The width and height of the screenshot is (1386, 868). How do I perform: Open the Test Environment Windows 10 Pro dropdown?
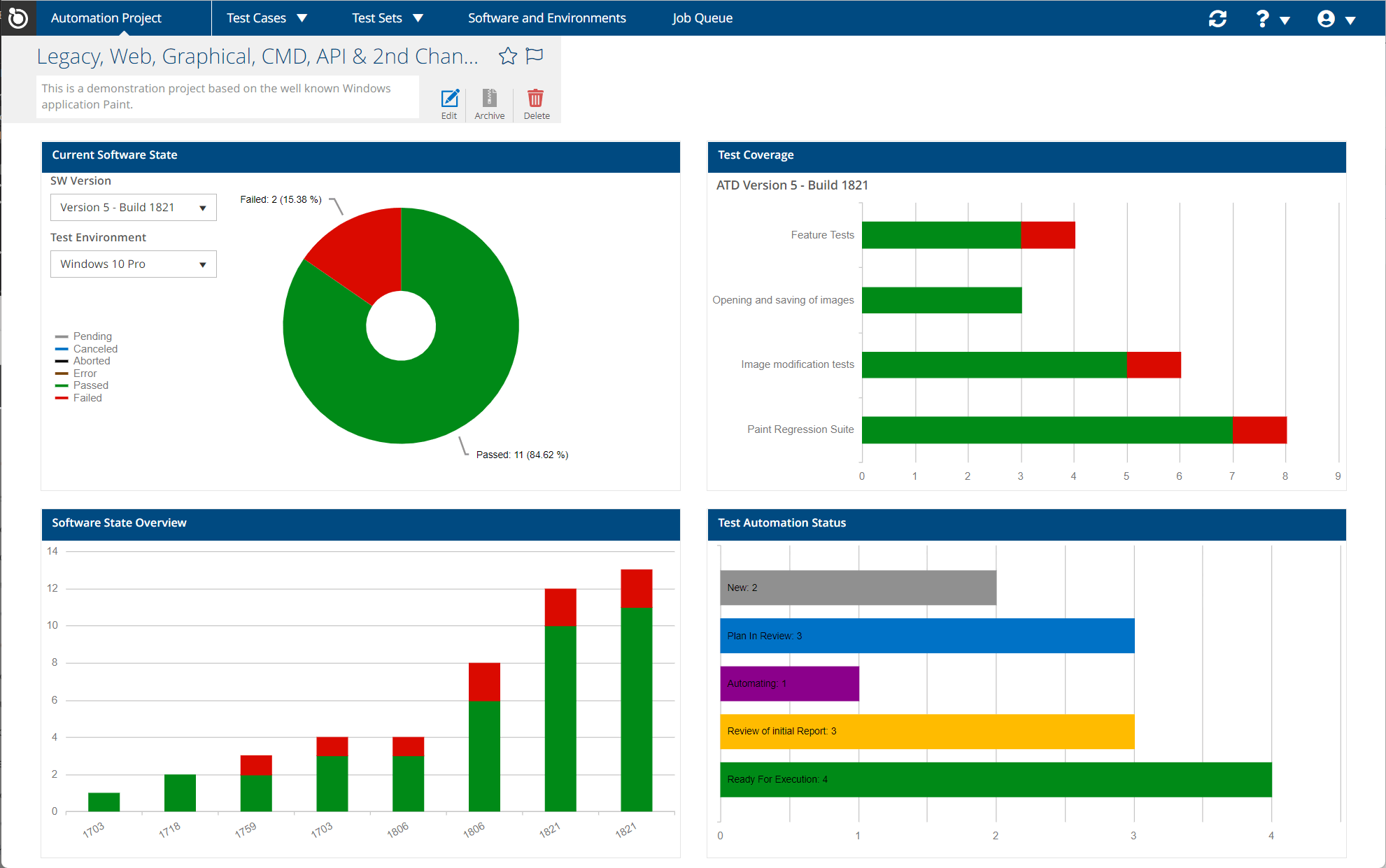click(133, 264)
